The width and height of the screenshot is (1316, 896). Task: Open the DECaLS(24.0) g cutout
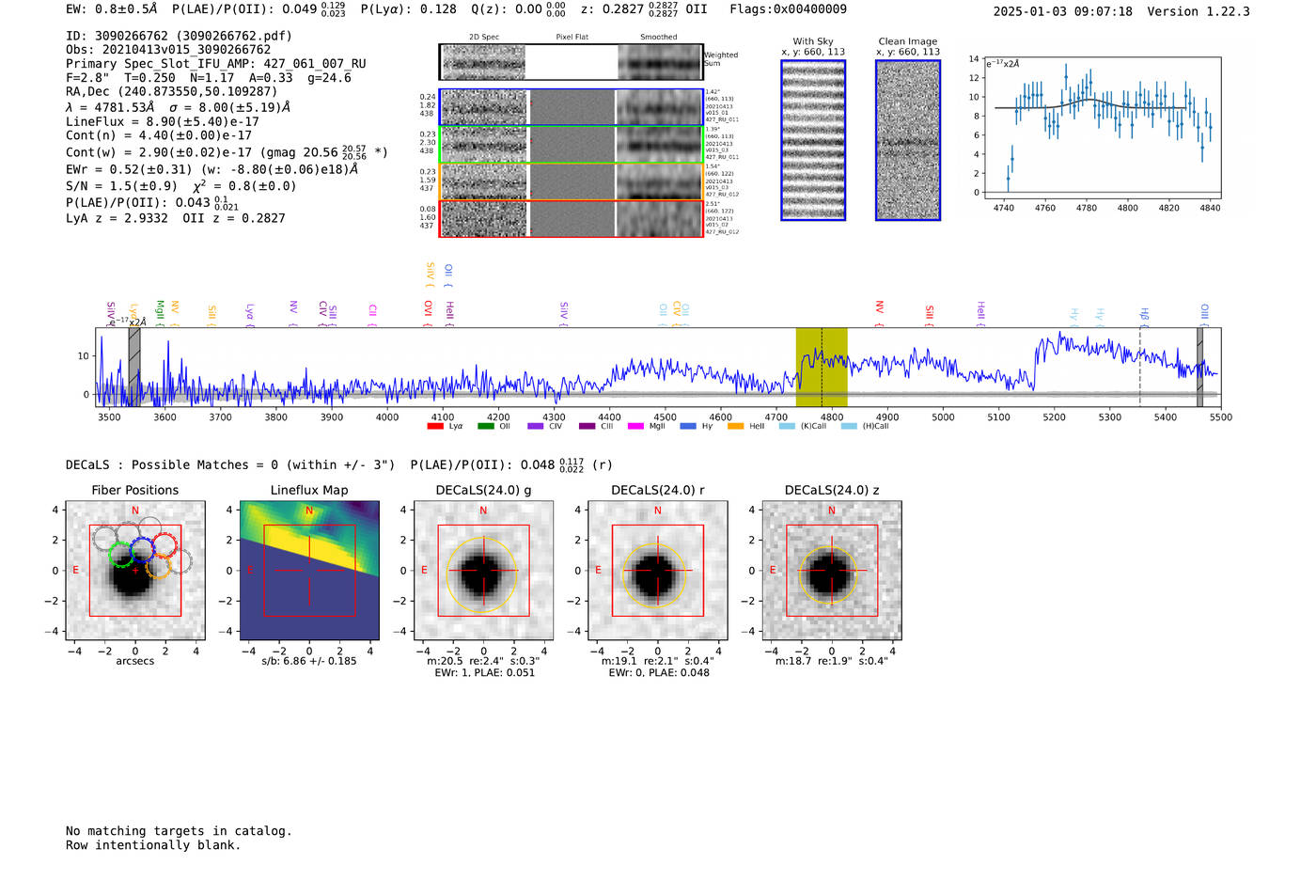(483, 570)
